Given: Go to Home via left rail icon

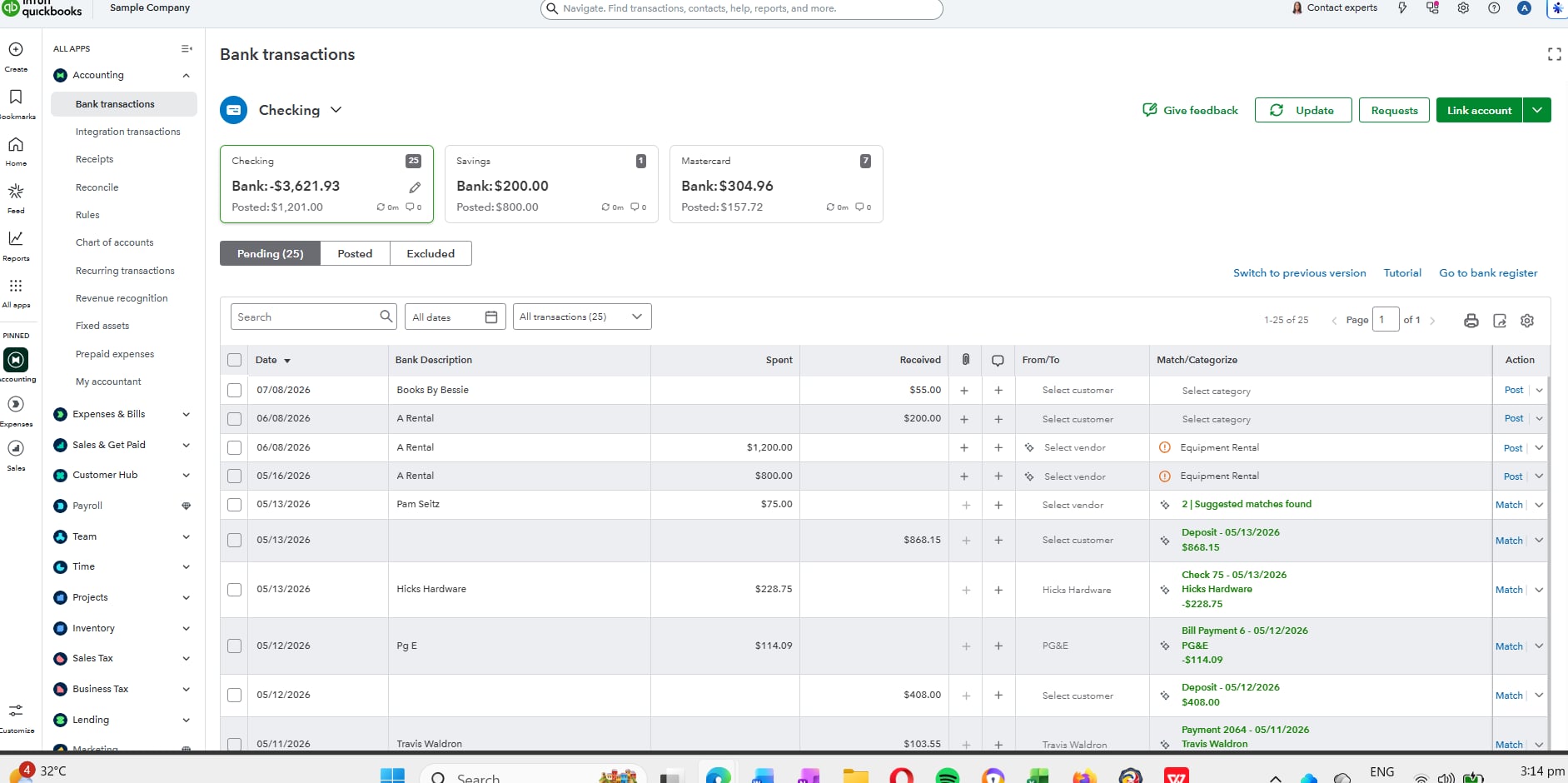Looking at the screenshot, I should (x=16, y=145).
